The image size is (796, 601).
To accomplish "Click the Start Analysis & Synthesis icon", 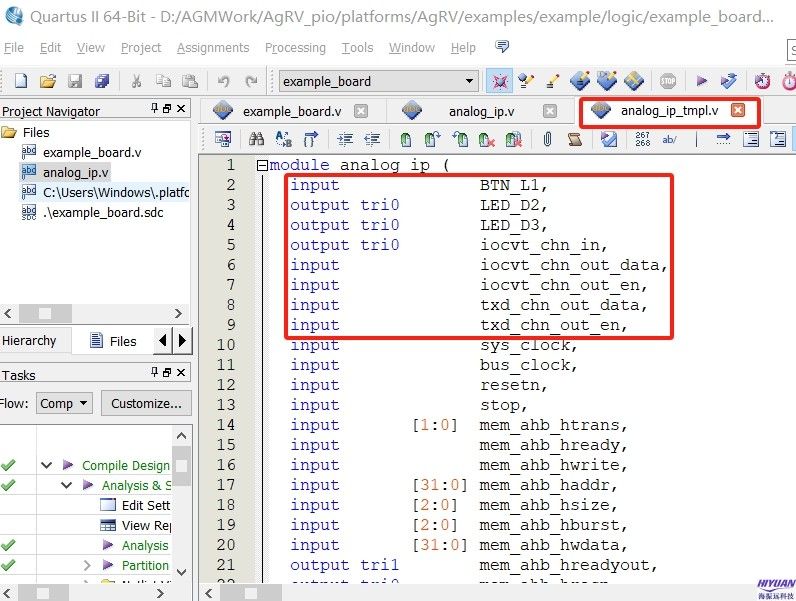I will (728, 81).
